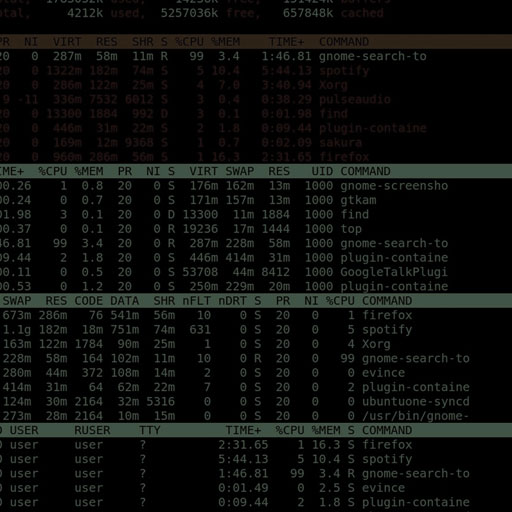512x512 pixels.
Task: Click the TTY column header
Action: tap(150, 430)
